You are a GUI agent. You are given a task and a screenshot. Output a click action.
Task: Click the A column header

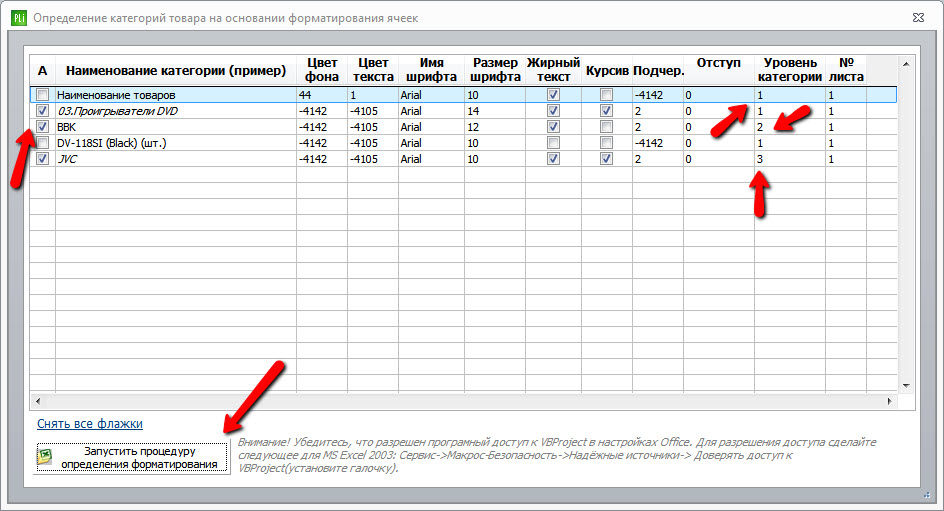42,70
